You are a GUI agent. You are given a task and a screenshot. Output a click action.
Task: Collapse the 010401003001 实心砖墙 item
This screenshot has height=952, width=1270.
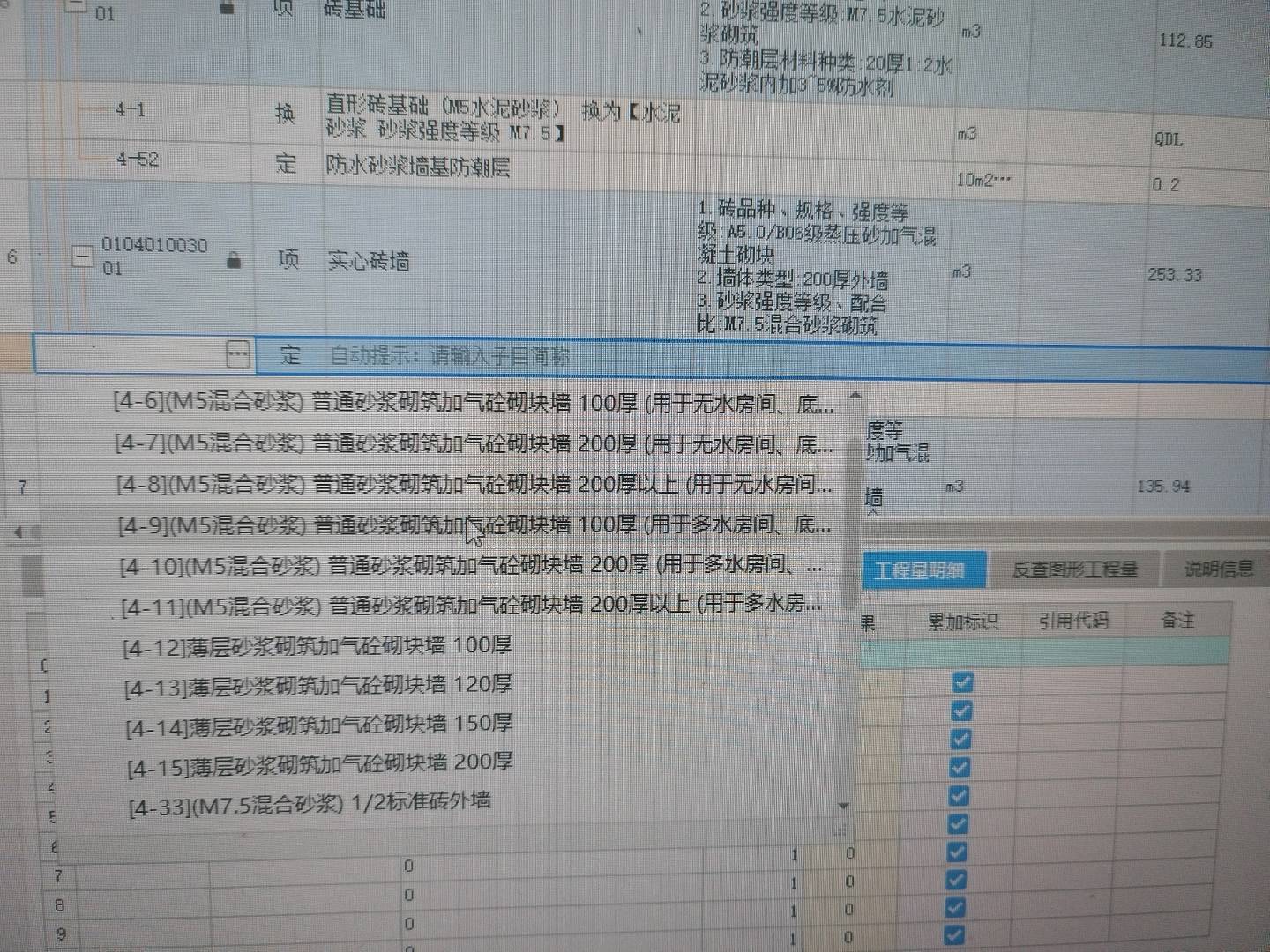pos(81,257)
